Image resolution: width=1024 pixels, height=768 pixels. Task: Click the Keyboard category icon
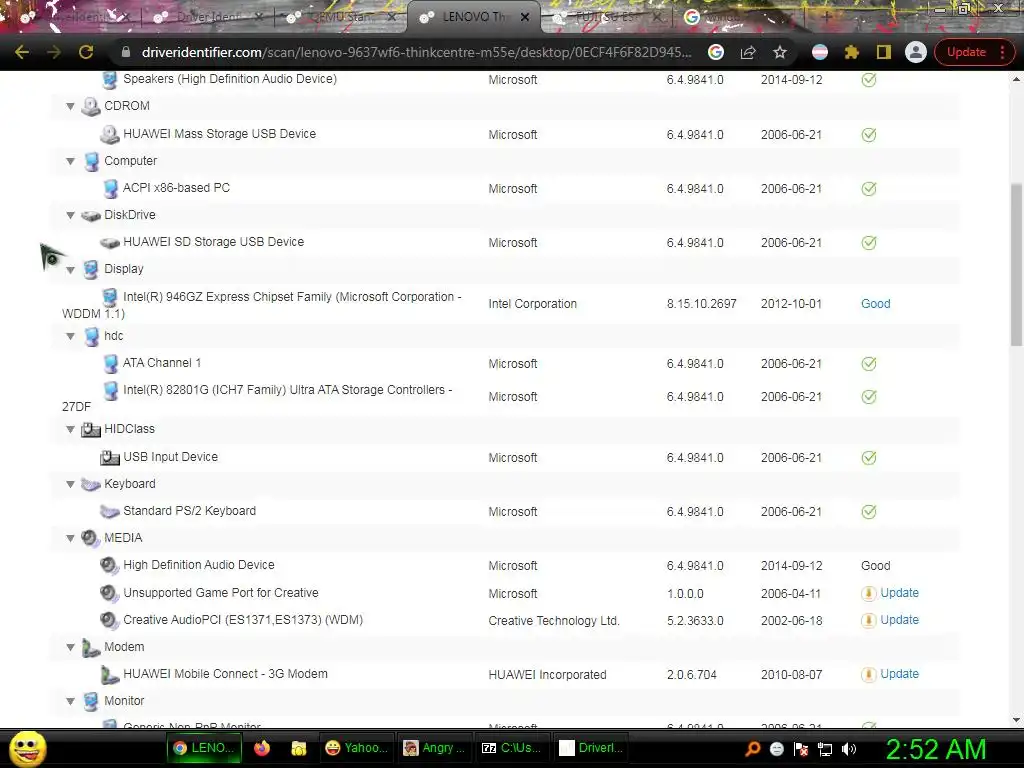pos(91,485)
